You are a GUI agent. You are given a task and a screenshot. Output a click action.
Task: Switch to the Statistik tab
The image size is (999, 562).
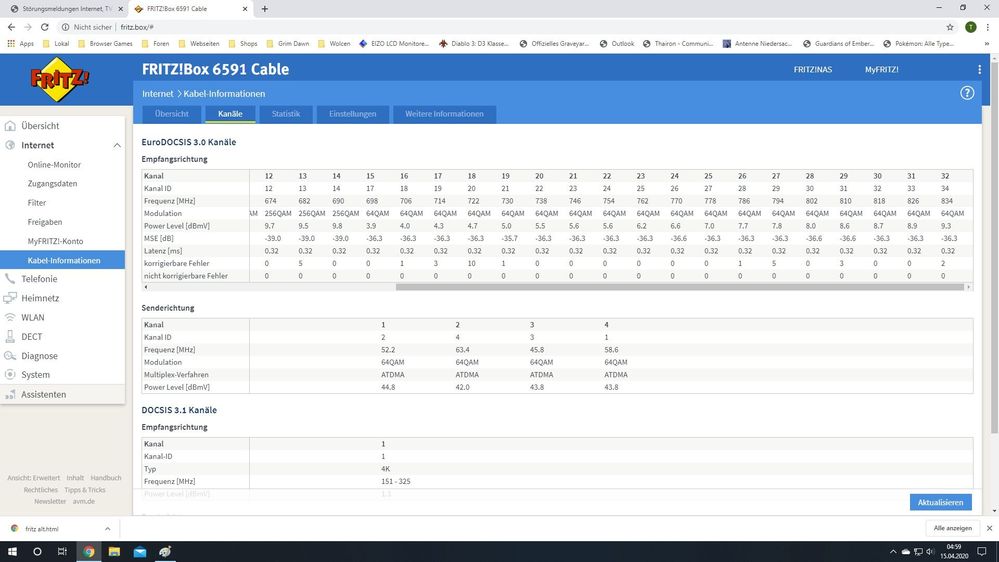285,114
